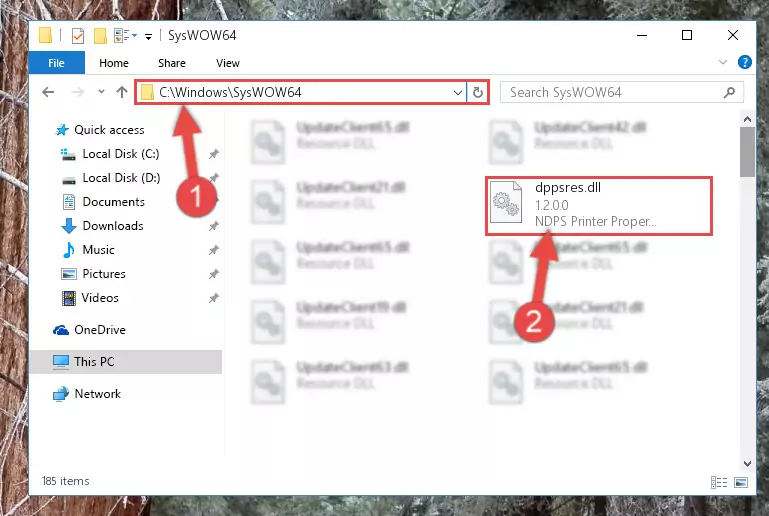Expand the ribbon with the chevron

[722, 62]
